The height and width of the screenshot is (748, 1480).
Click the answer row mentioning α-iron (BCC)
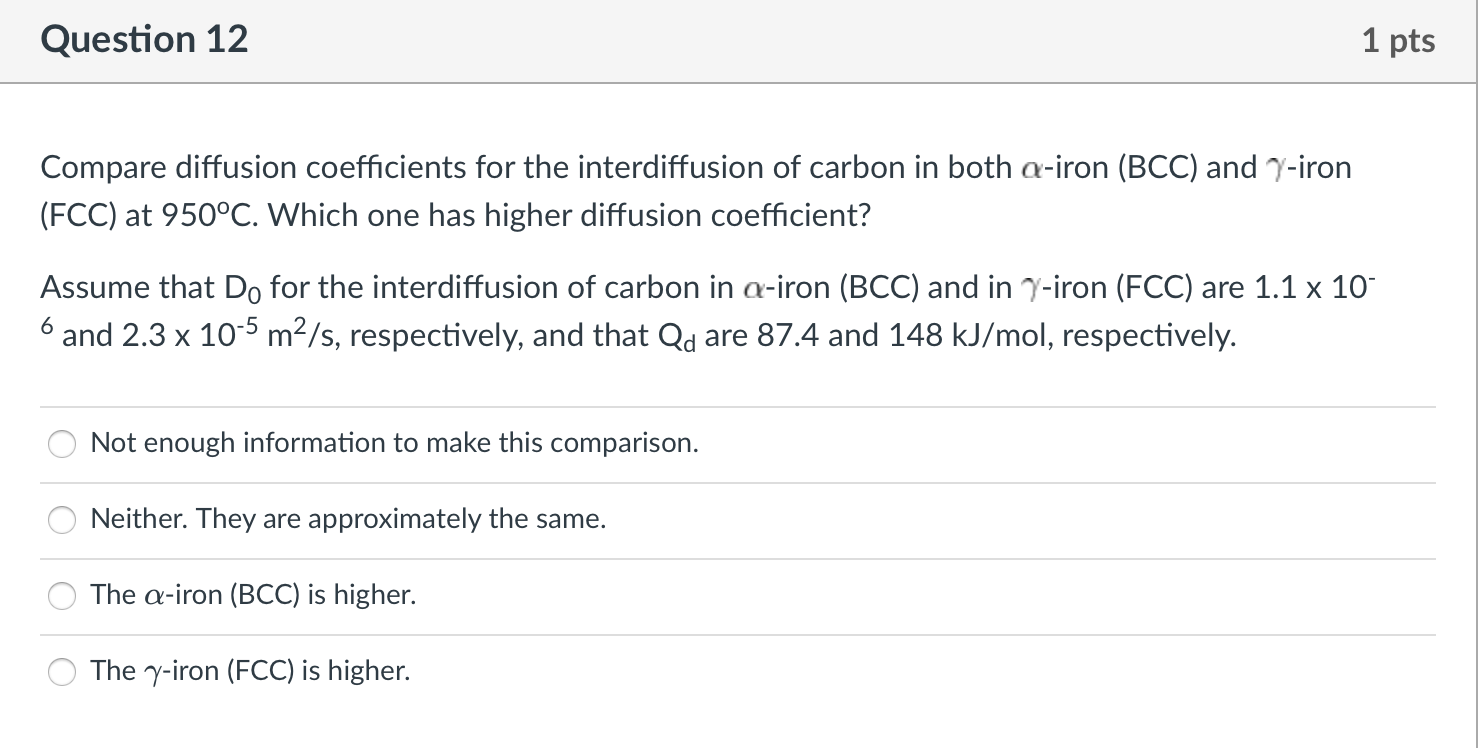point(252,595)
